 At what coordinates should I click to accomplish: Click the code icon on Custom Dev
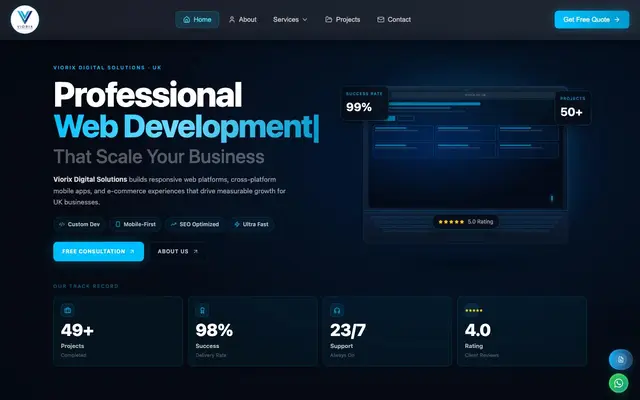point(62,224)
